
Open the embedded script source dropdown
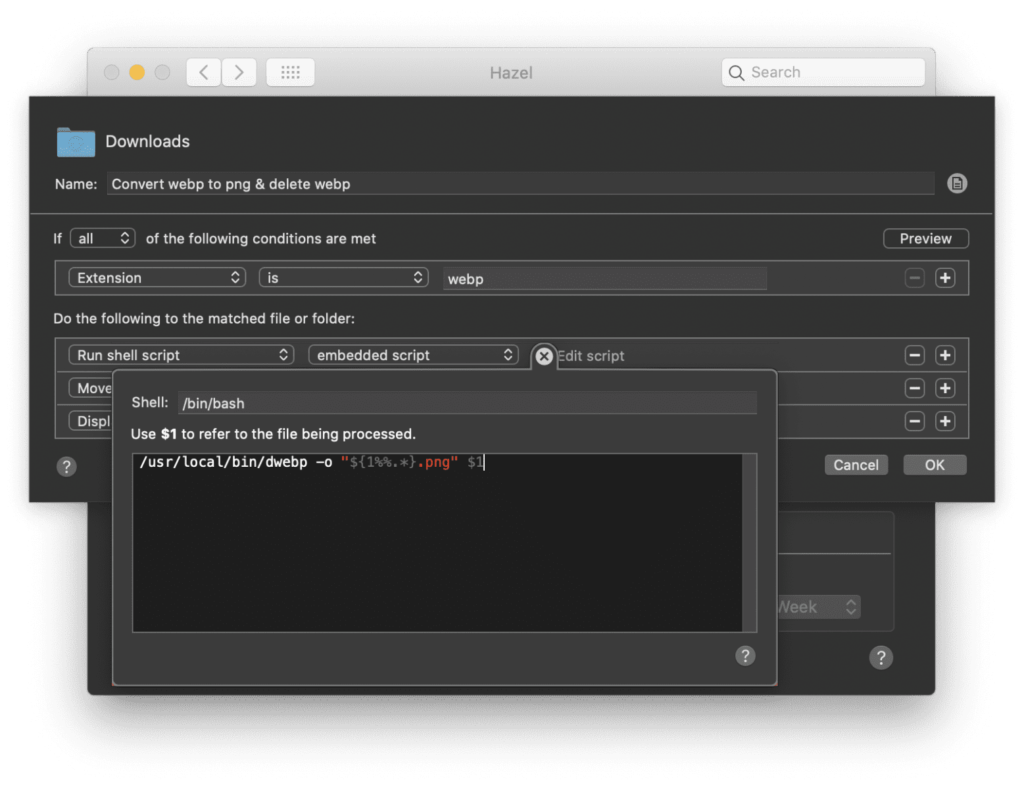tap(413, 355)
